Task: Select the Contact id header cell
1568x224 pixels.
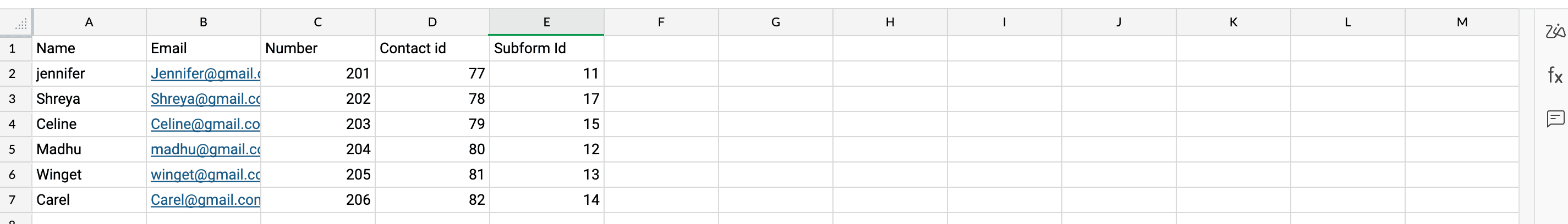Action: click(431, 48)
